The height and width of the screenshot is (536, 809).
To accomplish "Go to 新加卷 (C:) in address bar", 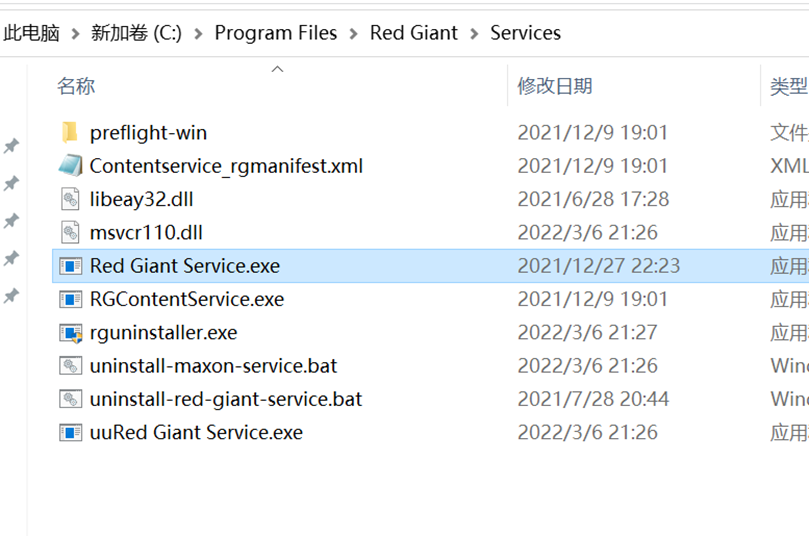I will (136, 33).
